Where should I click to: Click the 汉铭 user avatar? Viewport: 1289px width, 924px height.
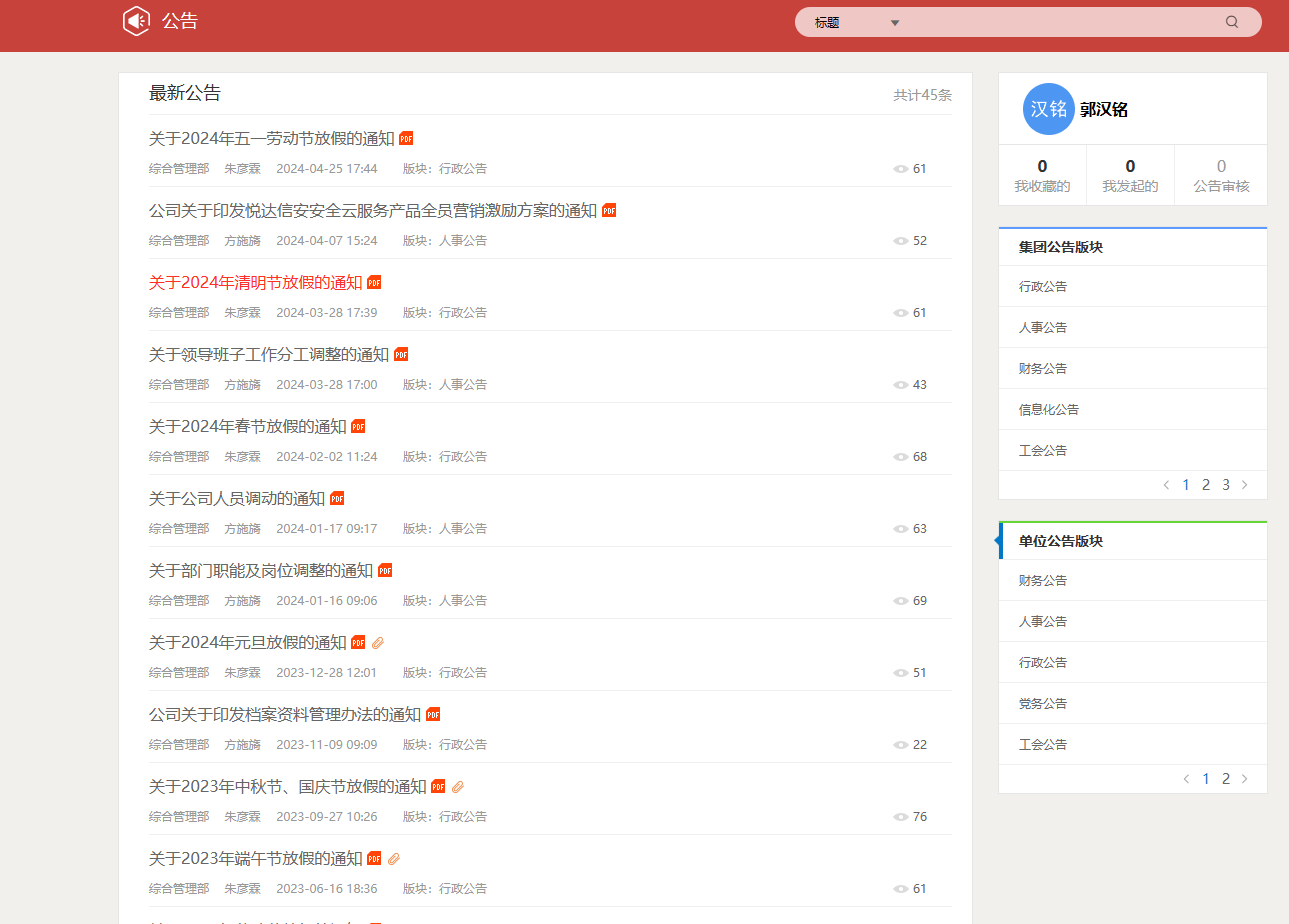point(1048,109)
